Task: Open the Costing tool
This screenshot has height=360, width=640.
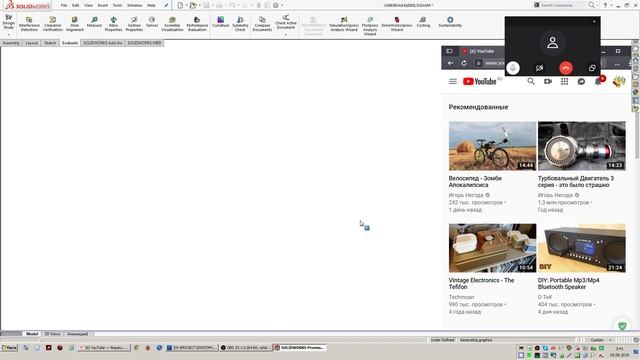Action: point(423,22)
